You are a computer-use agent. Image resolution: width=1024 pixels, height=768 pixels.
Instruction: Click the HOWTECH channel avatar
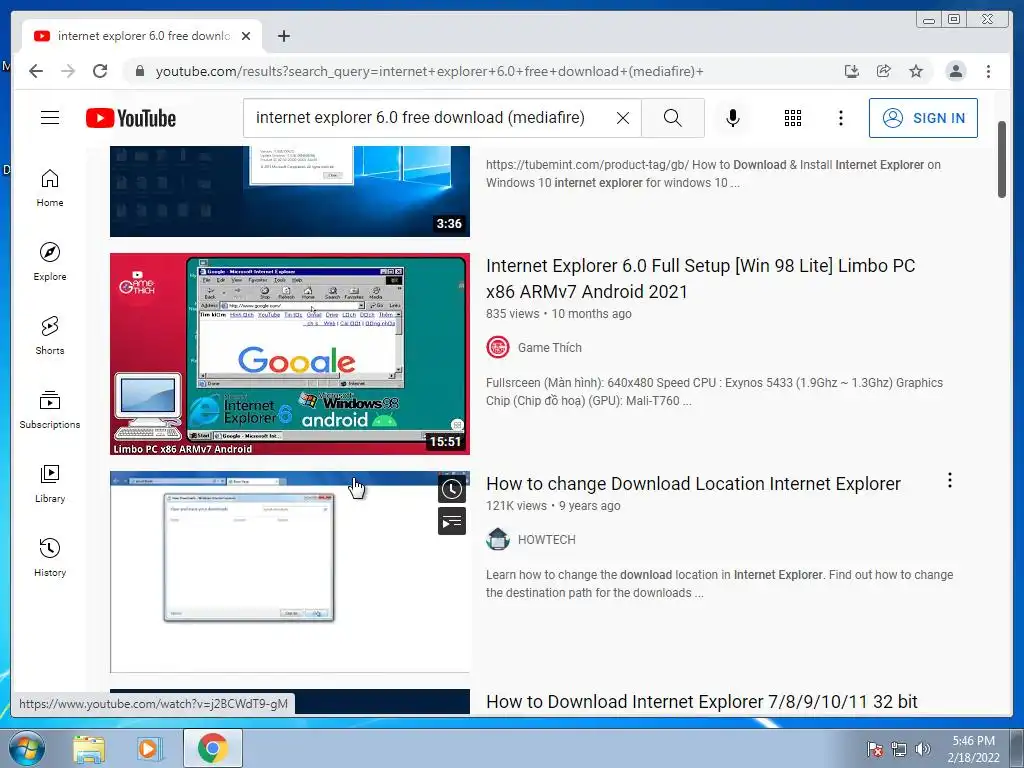click(x=498, y=539)
